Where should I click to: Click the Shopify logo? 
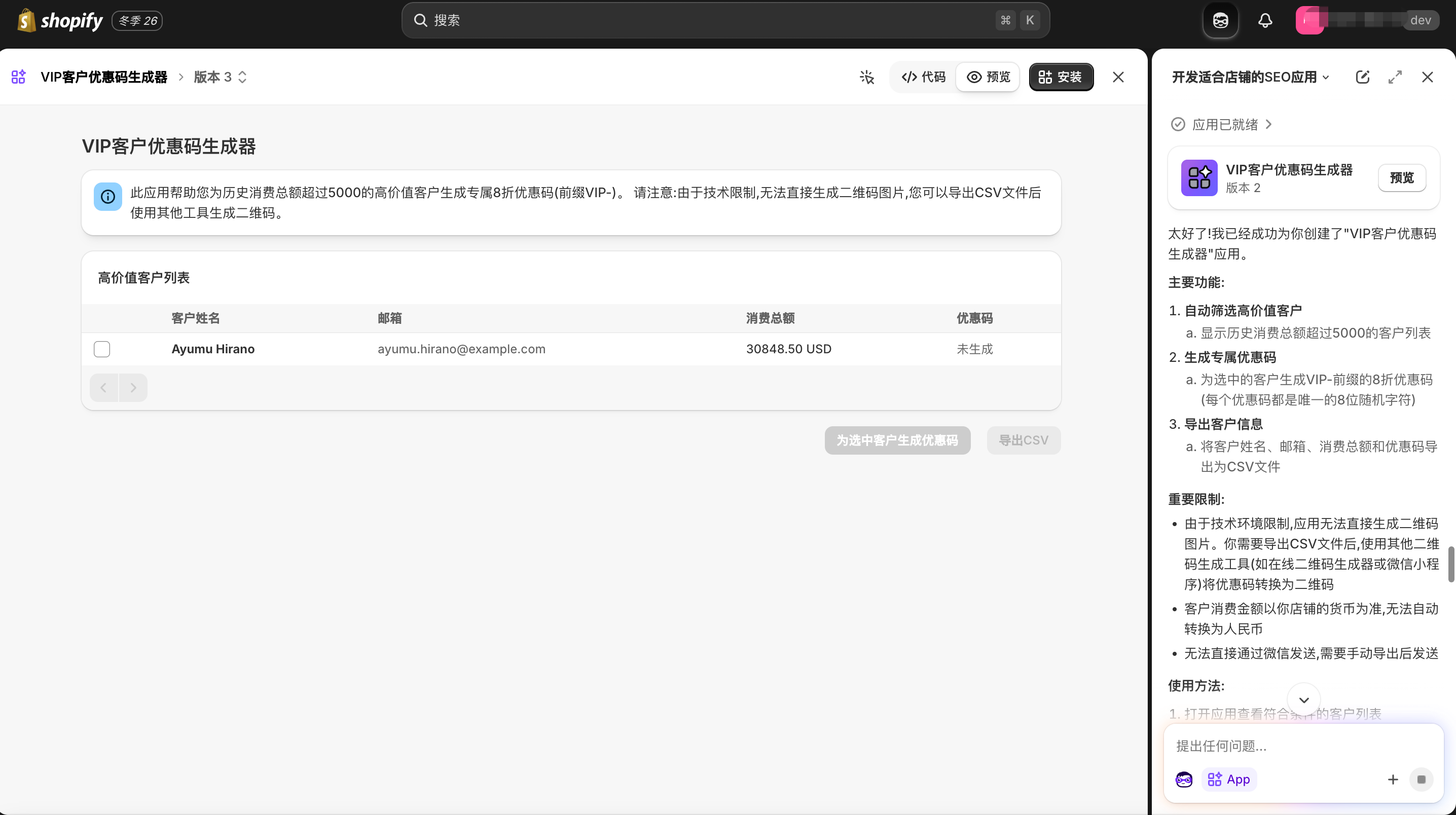60,20
